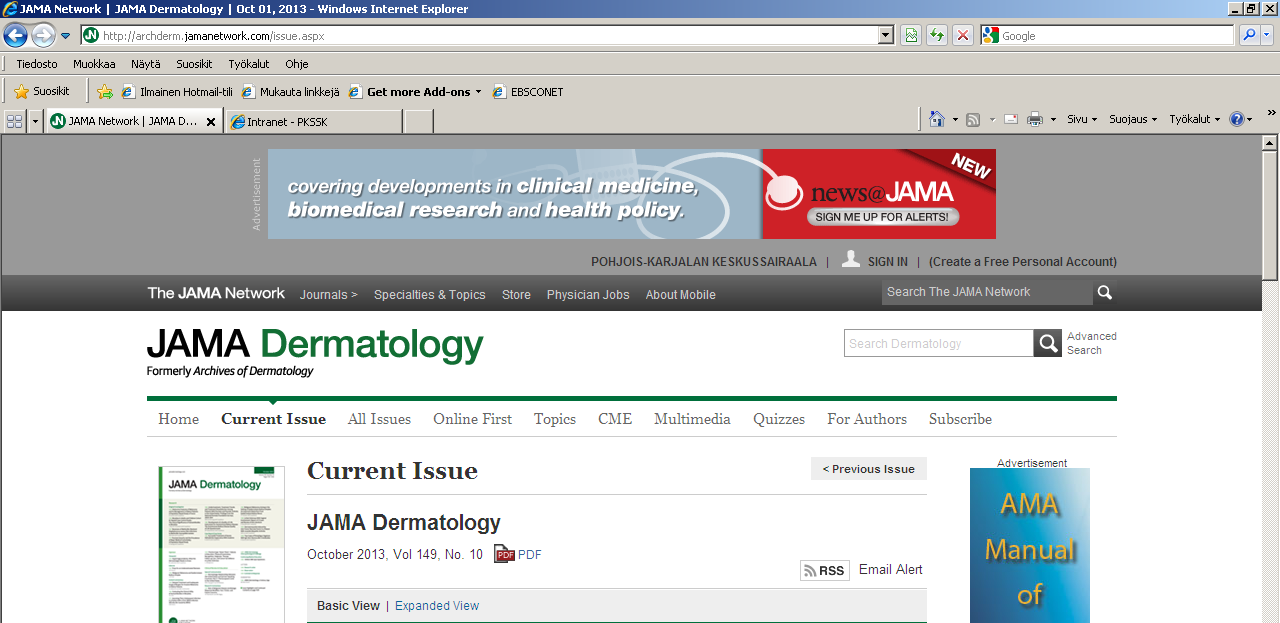Click the Print printer icon

point(1035,120)
